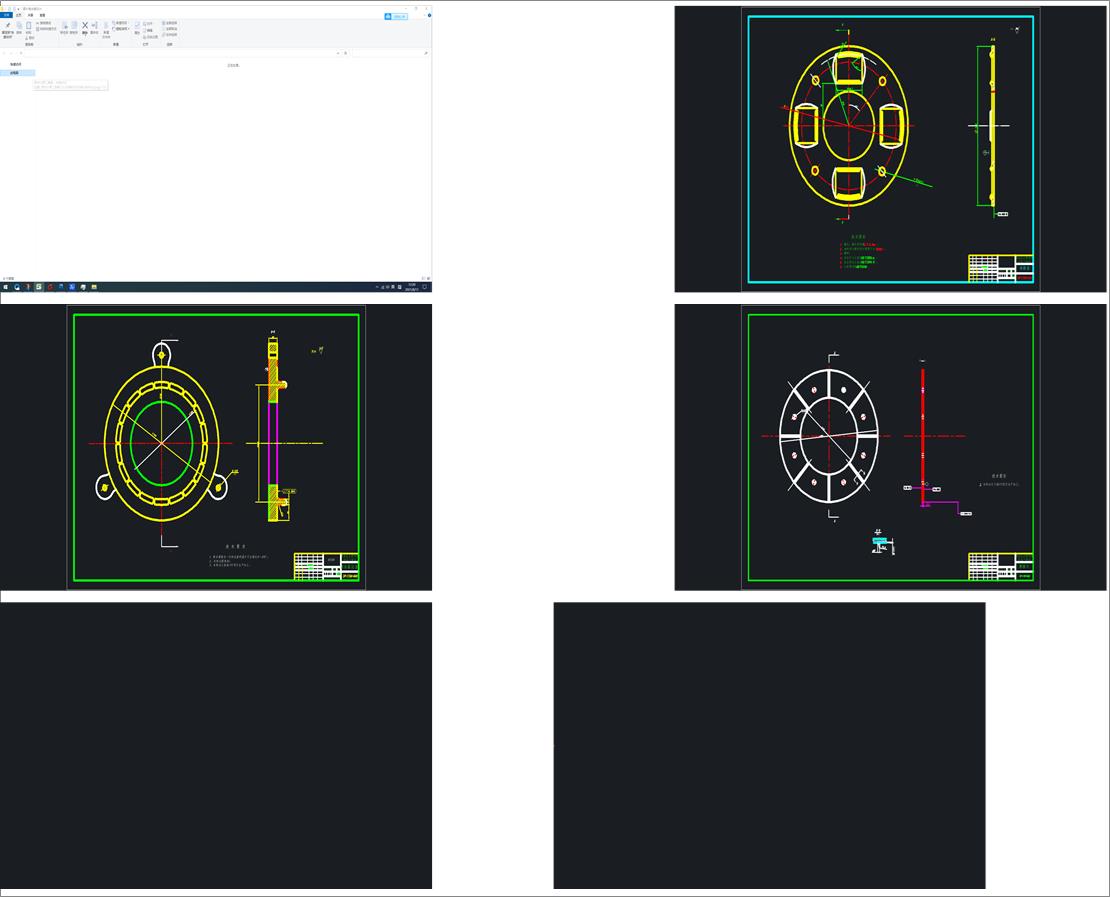Screen dimensions: 1110x897
Task: Click Invert selection in Explorer ribbon
Action: tap(170, 35)
